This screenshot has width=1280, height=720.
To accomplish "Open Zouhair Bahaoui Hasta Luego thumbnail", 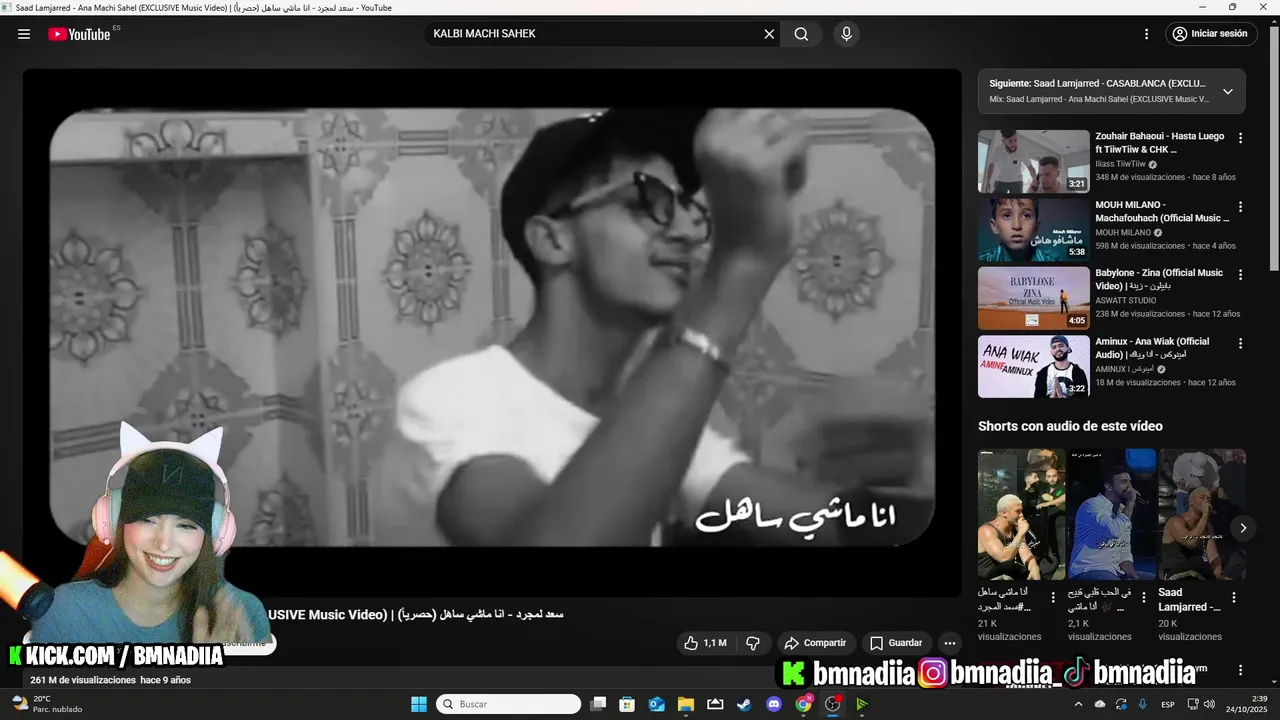I will [x=1033, y=161].
